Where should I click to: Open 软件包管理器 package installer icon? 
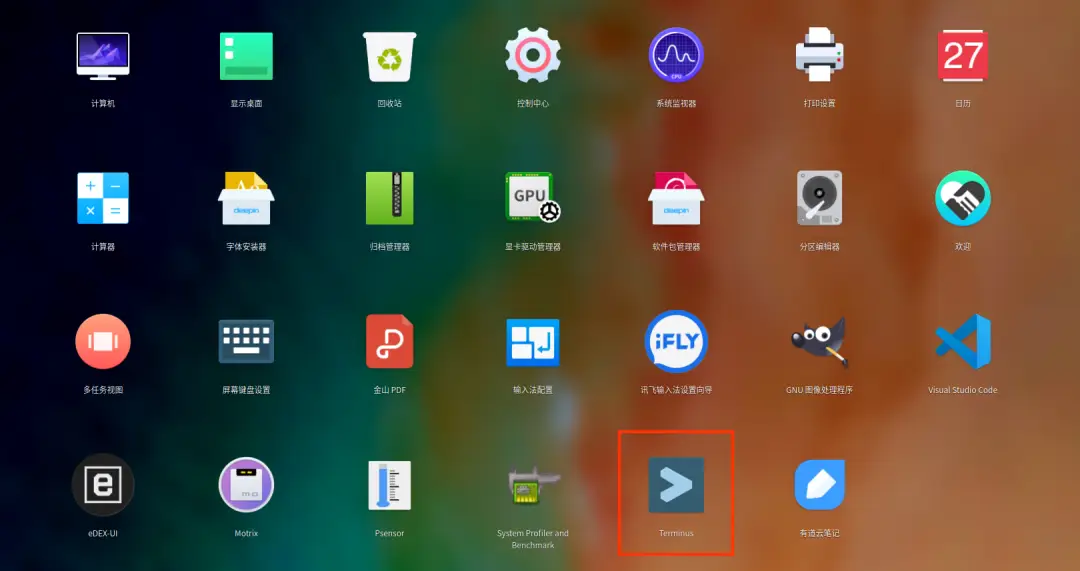click(x=676, y=198)
